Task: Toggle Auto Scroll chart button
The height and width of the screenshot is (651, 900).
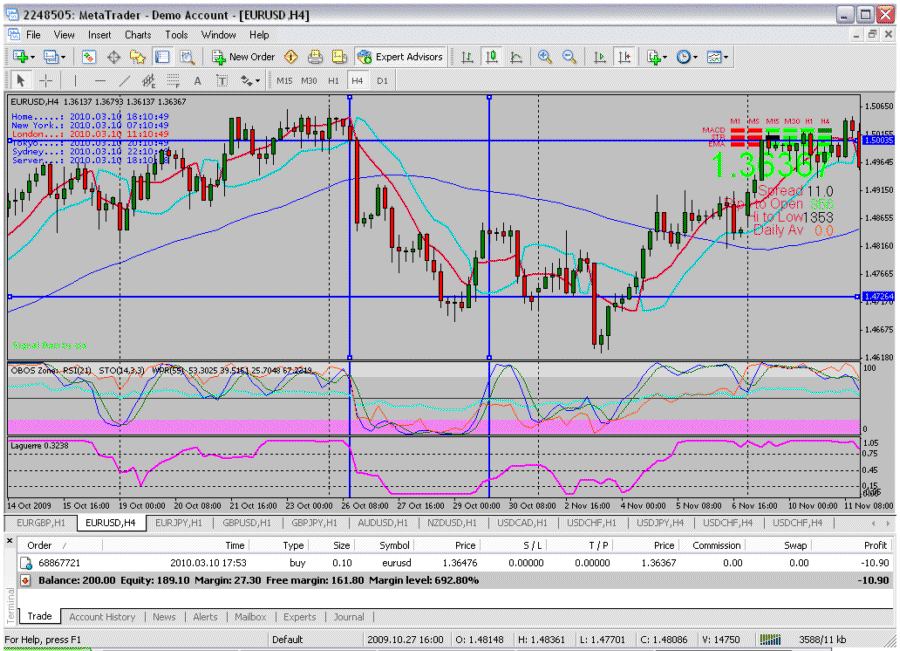Action: click(x=600, y=57)
